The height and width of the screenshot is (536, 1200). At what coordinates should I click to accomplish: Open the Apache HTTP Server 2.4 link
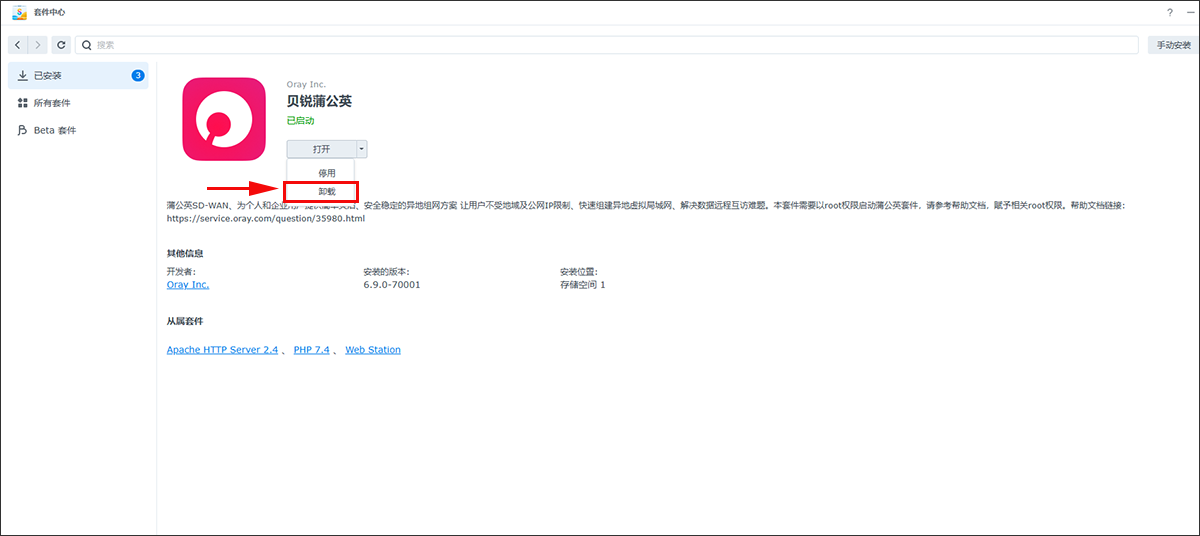point(222,350)
